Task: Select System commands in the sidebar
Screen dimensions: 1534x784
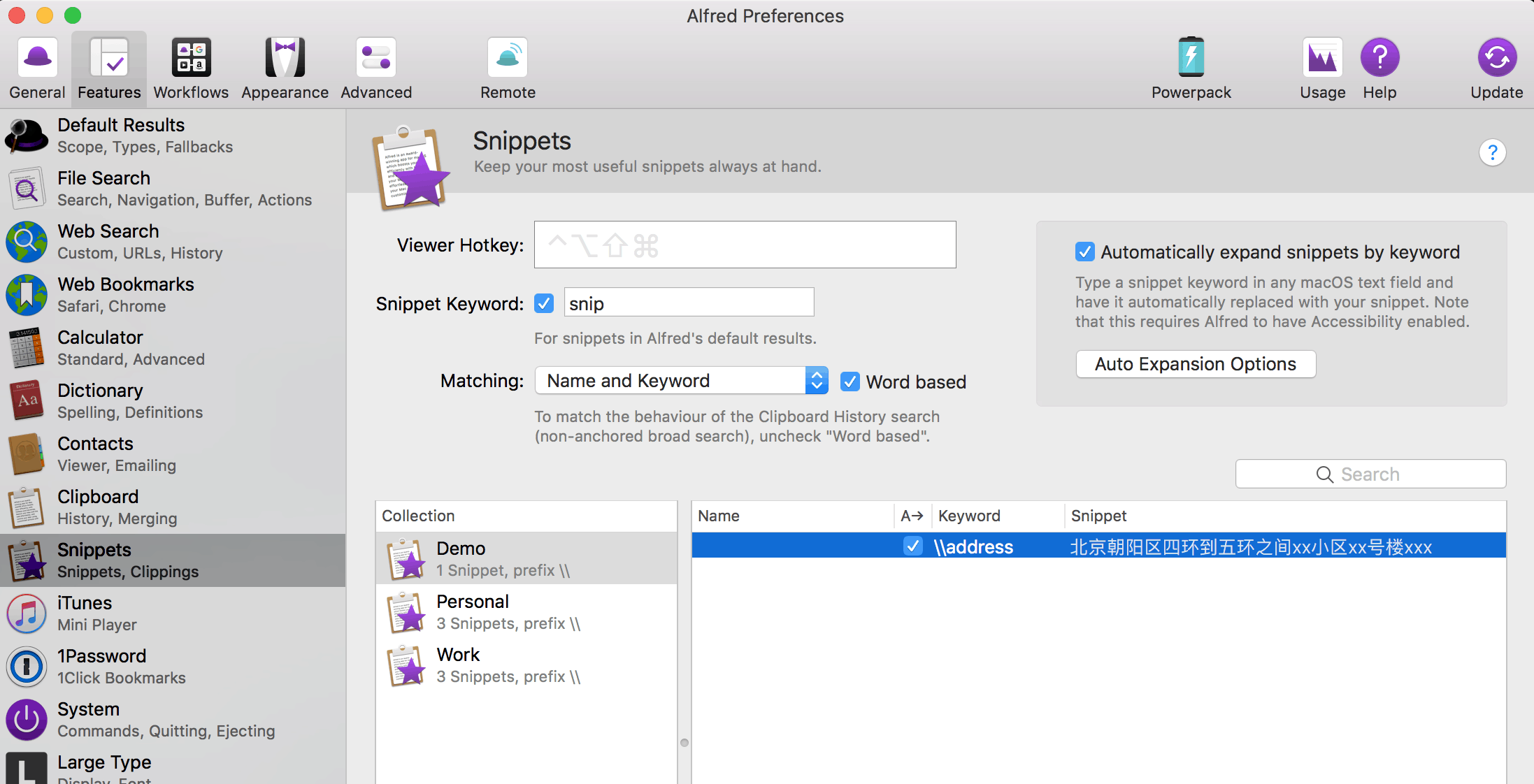Action: [x=173, y=720]
